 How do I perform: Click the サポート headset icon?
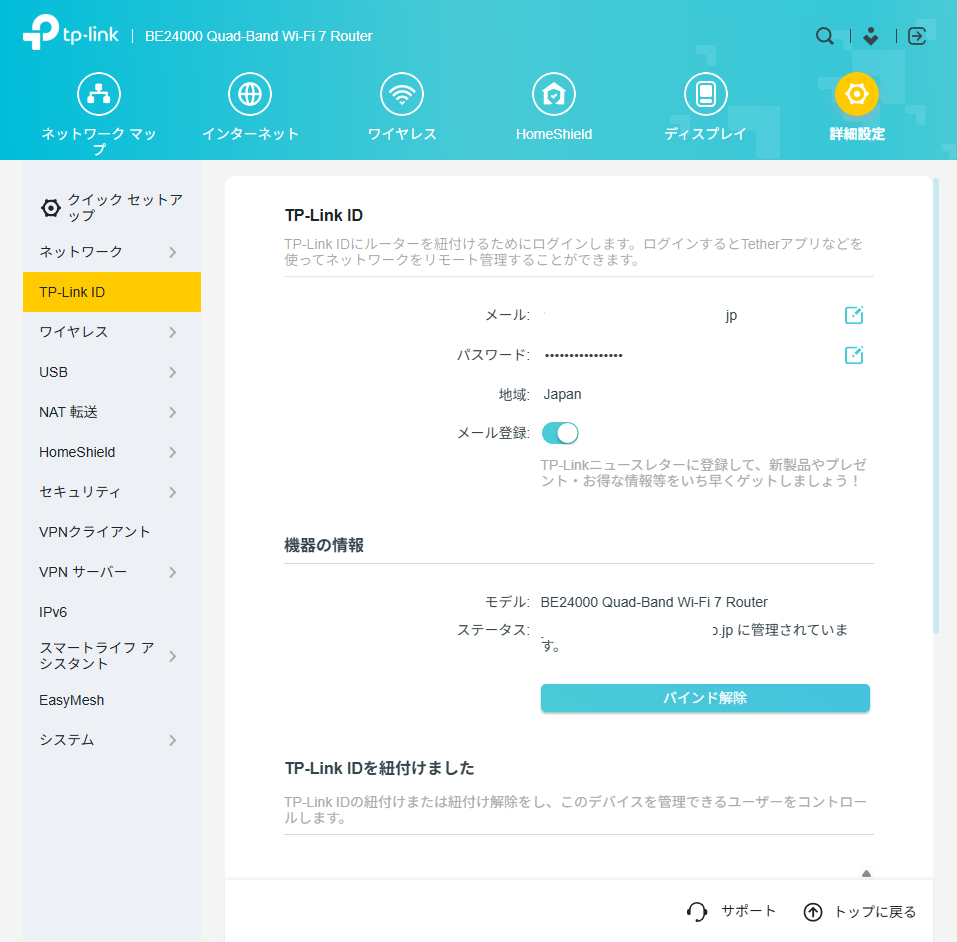[x=697, y=911]
